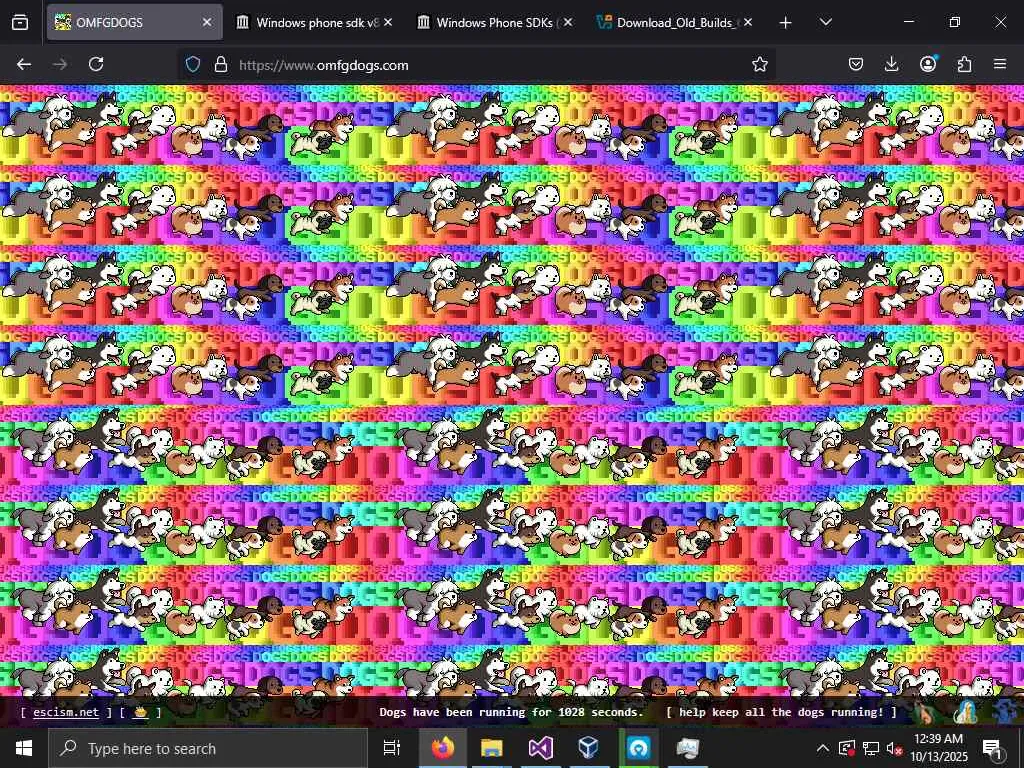Open the Firefox hamburger application menu

point(1000,65)
